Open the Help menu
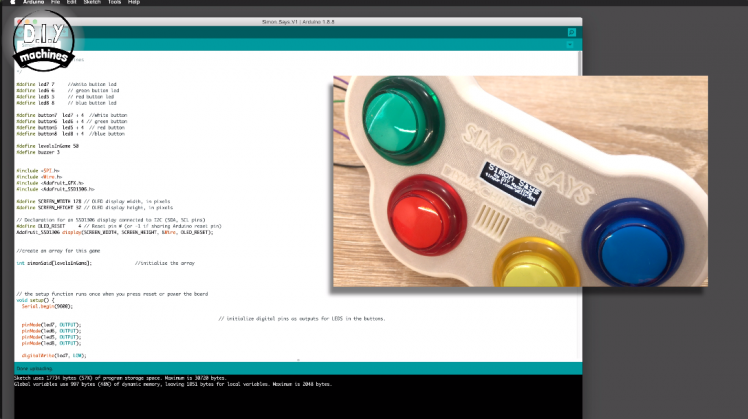748x419 pixels. [134, 2]
